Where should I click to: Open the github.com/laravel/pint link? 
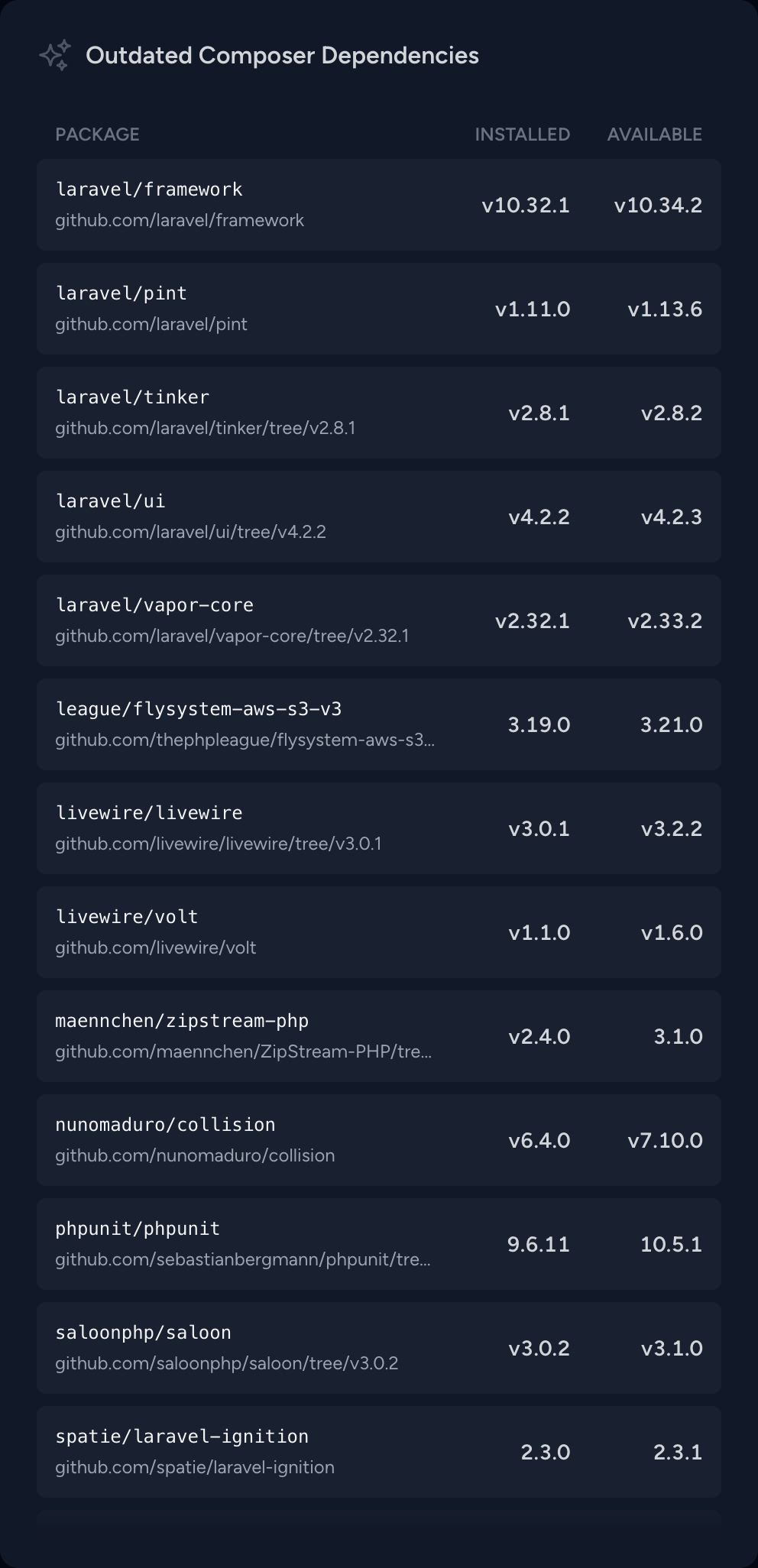[151, 325]
